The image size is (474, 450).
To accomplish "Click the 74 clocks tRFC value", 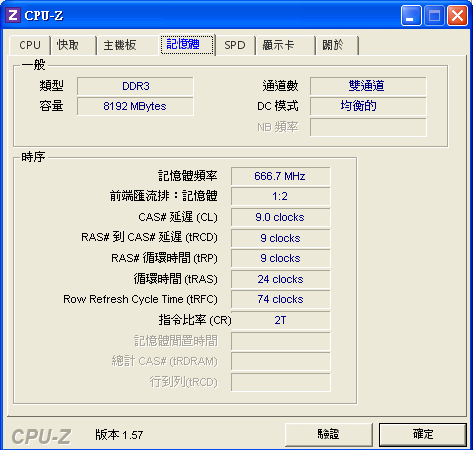I will [x=281, y=299].
